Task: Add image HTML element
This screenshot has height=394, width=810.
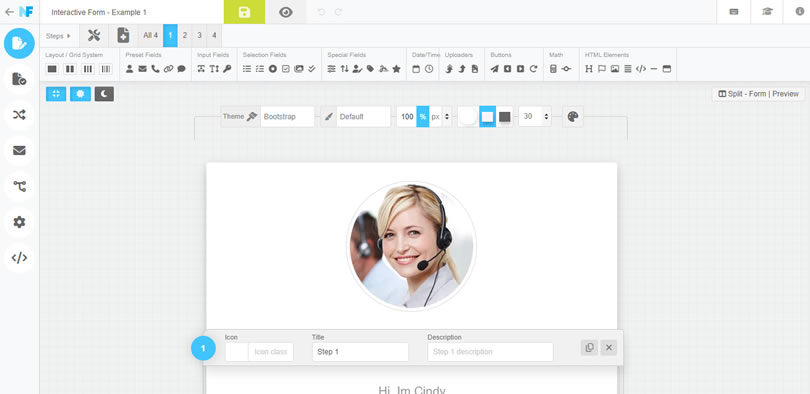Action: pos(615,69)
